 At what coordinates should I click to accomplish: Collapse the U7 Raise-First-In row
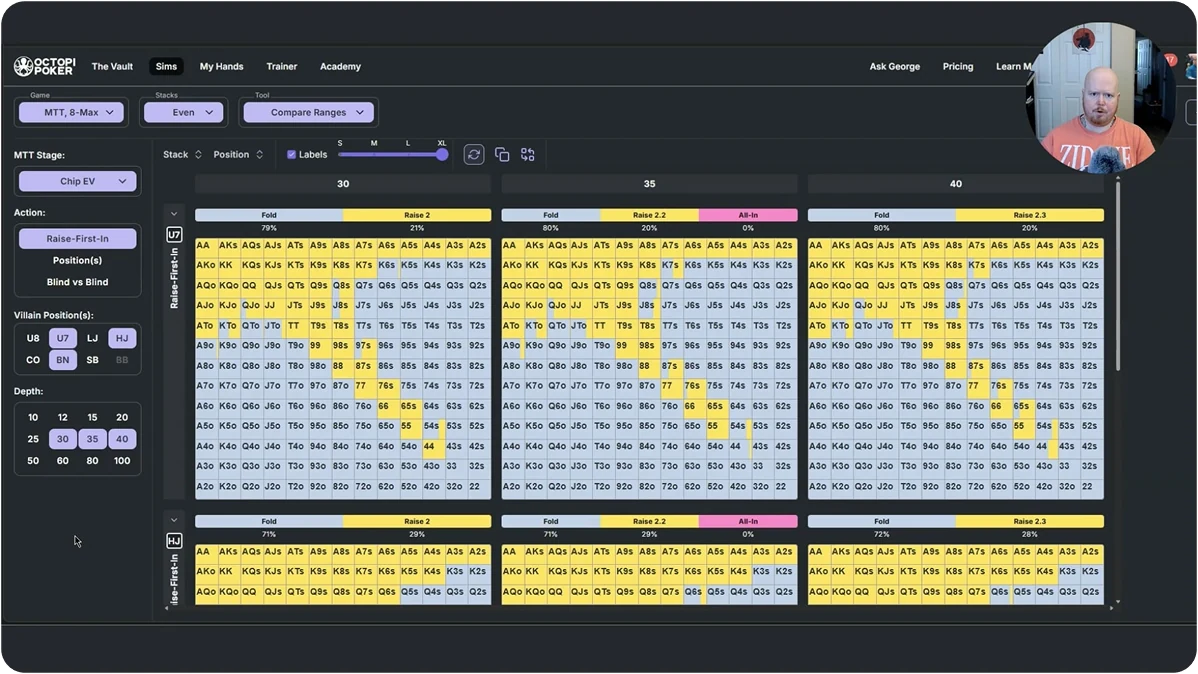pyautogui.click(x=174, y=214)
